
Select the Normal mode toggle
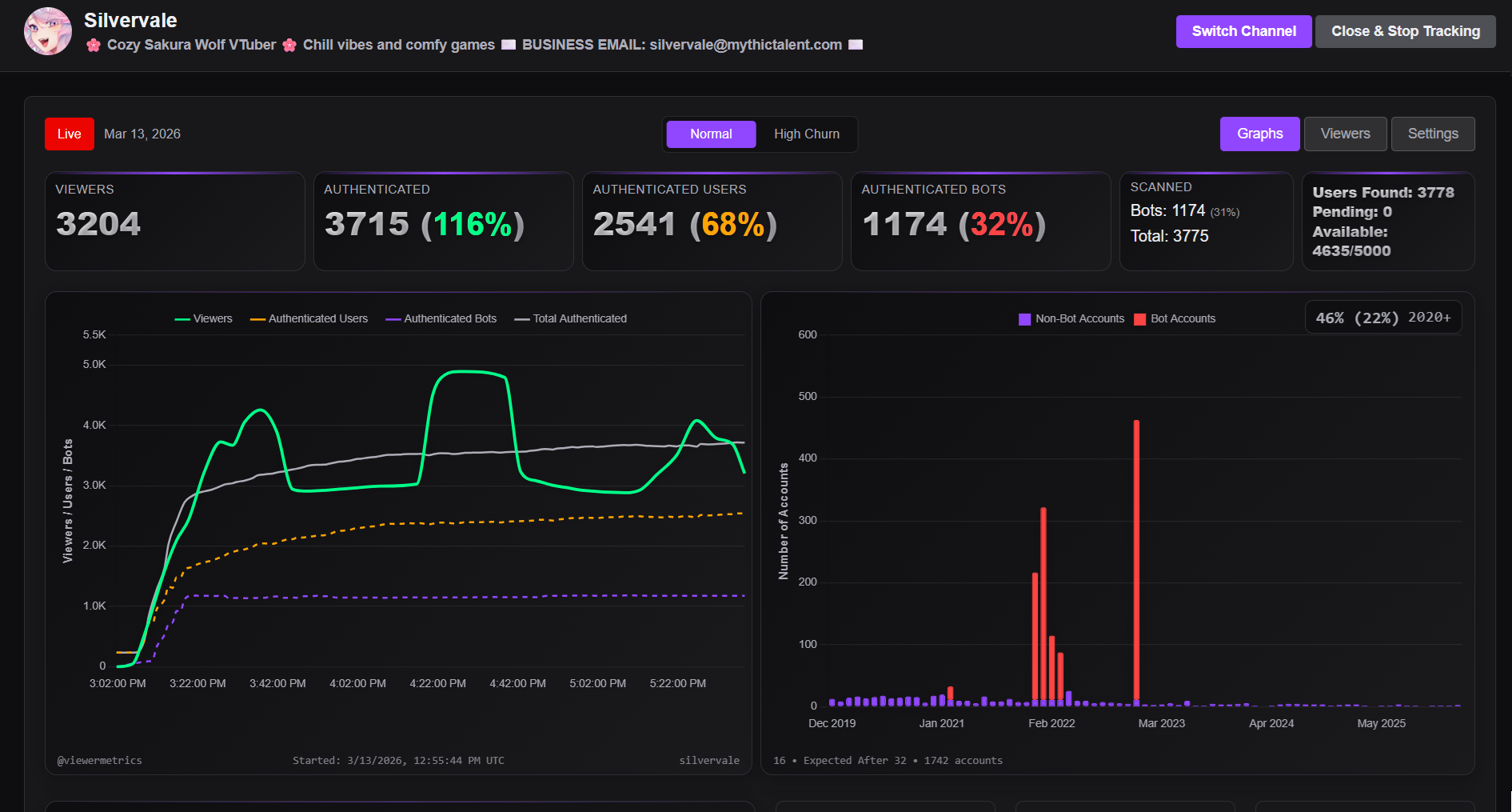(x=711, y=134)
